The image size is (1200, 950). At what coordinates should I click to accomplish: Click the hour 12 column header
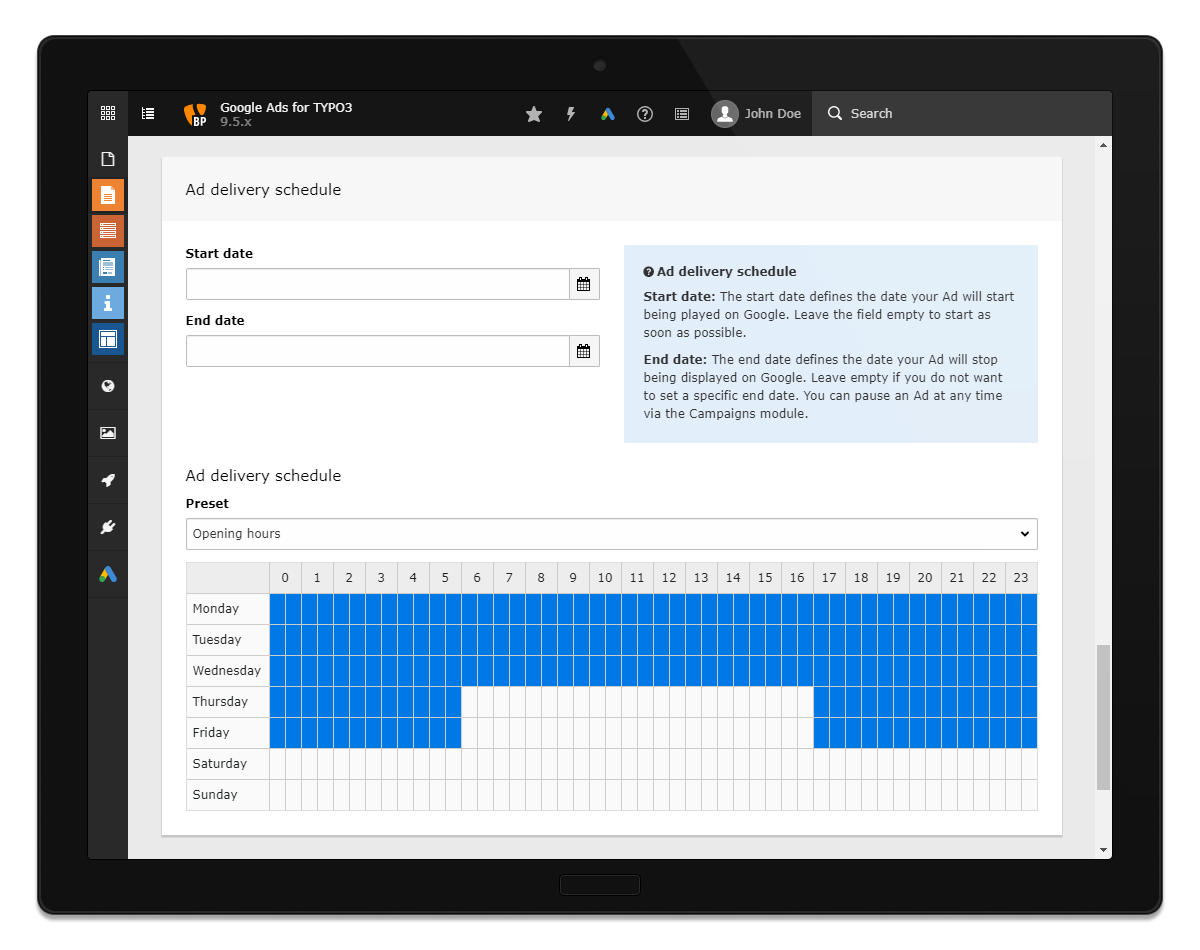pyautogui.click(x=670, y=578)
